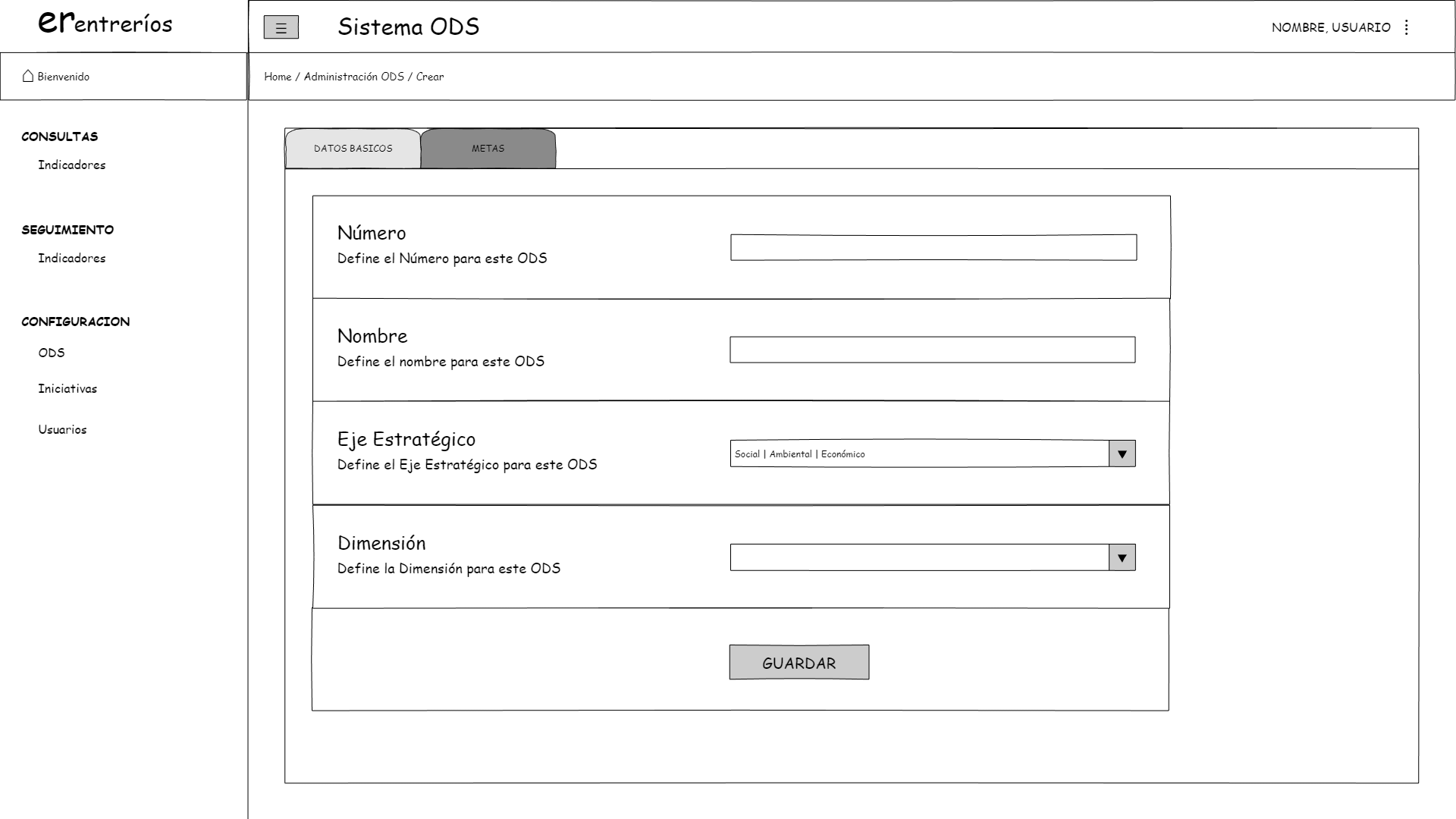This screenshot has width=1456, height=819.
Task: Click the Home breadcrumb link
Action: point(278,77)
